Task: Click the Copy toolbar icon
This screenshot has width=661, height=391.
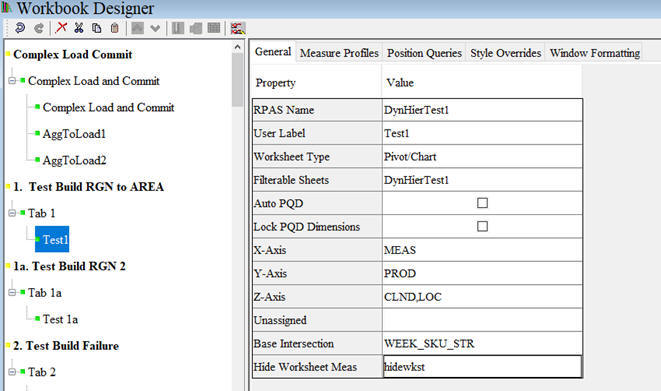Action: [97, 28]
